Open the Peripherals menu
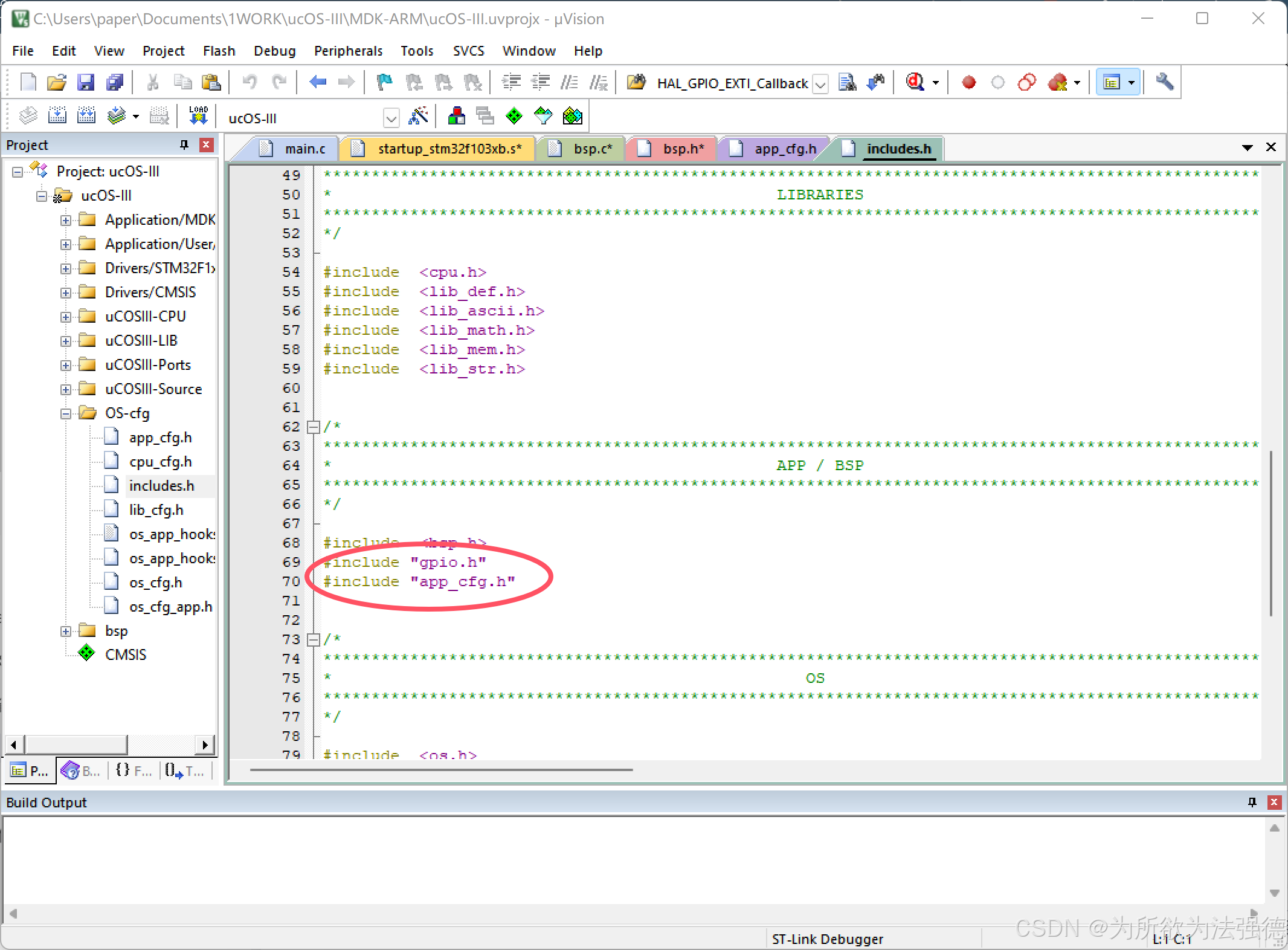 click(348, 51)
